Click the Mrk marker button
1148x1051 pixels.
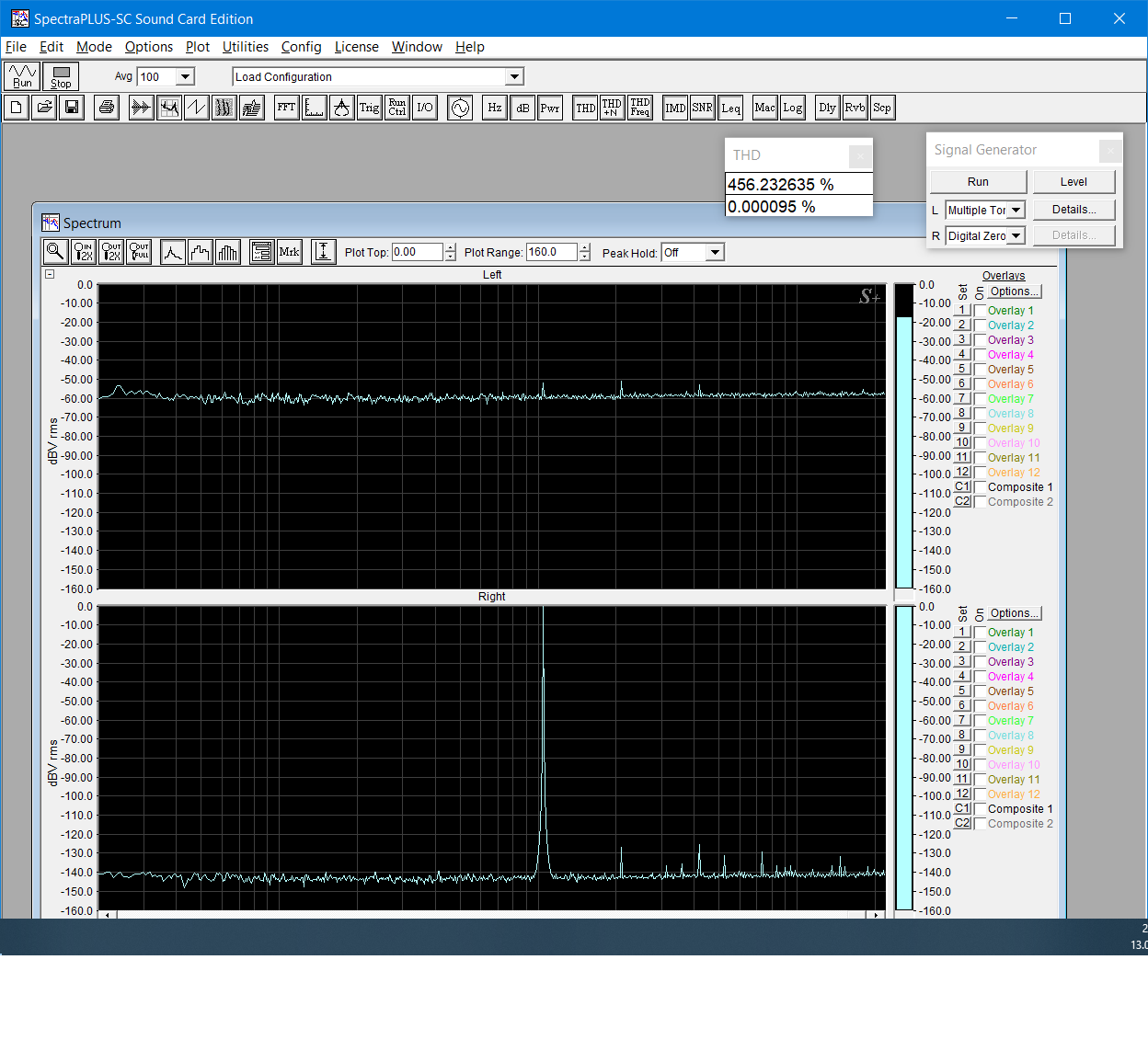(x=289, y=252)
